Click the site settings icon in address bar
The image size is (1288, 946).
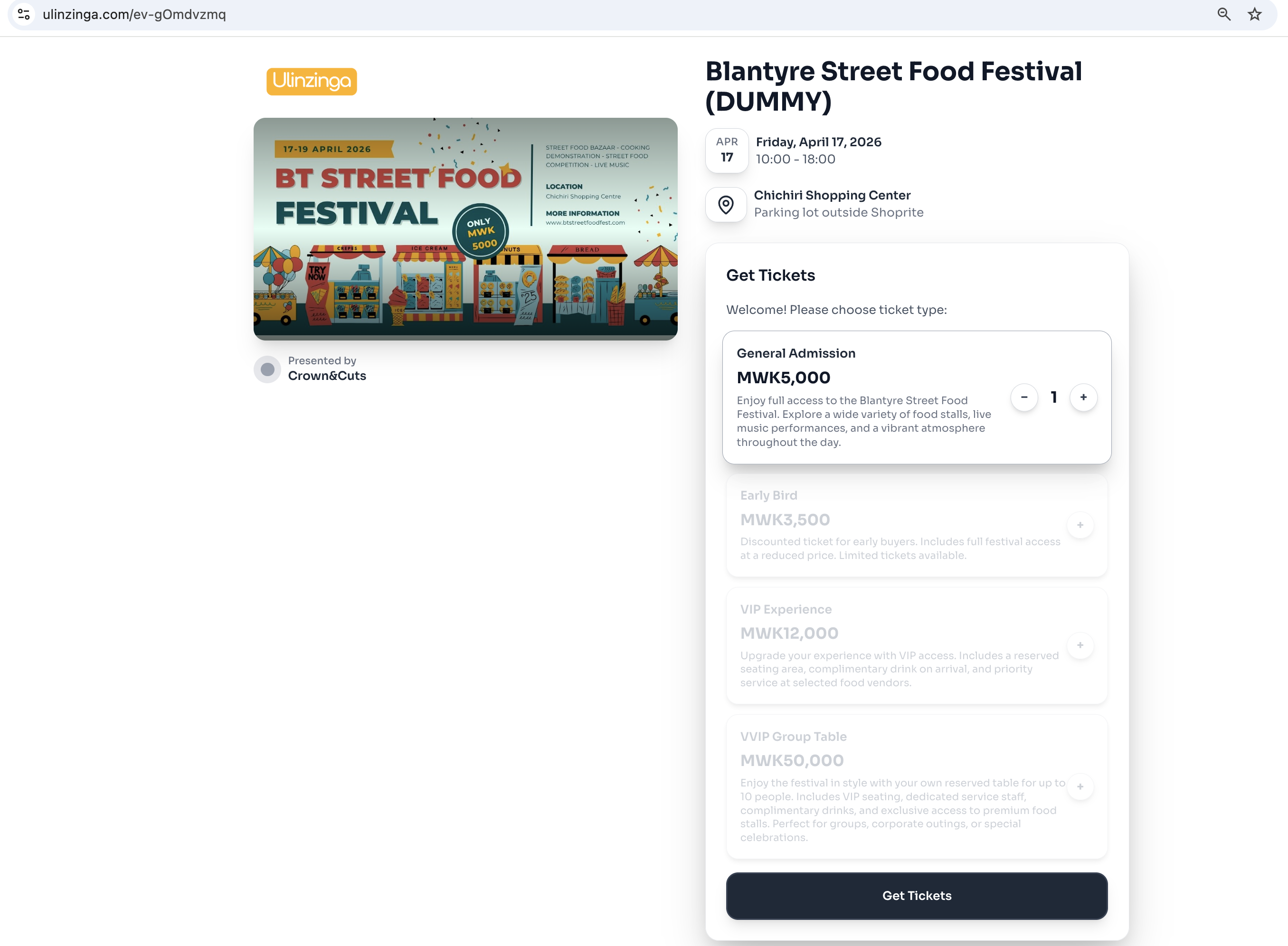[23, 14]
